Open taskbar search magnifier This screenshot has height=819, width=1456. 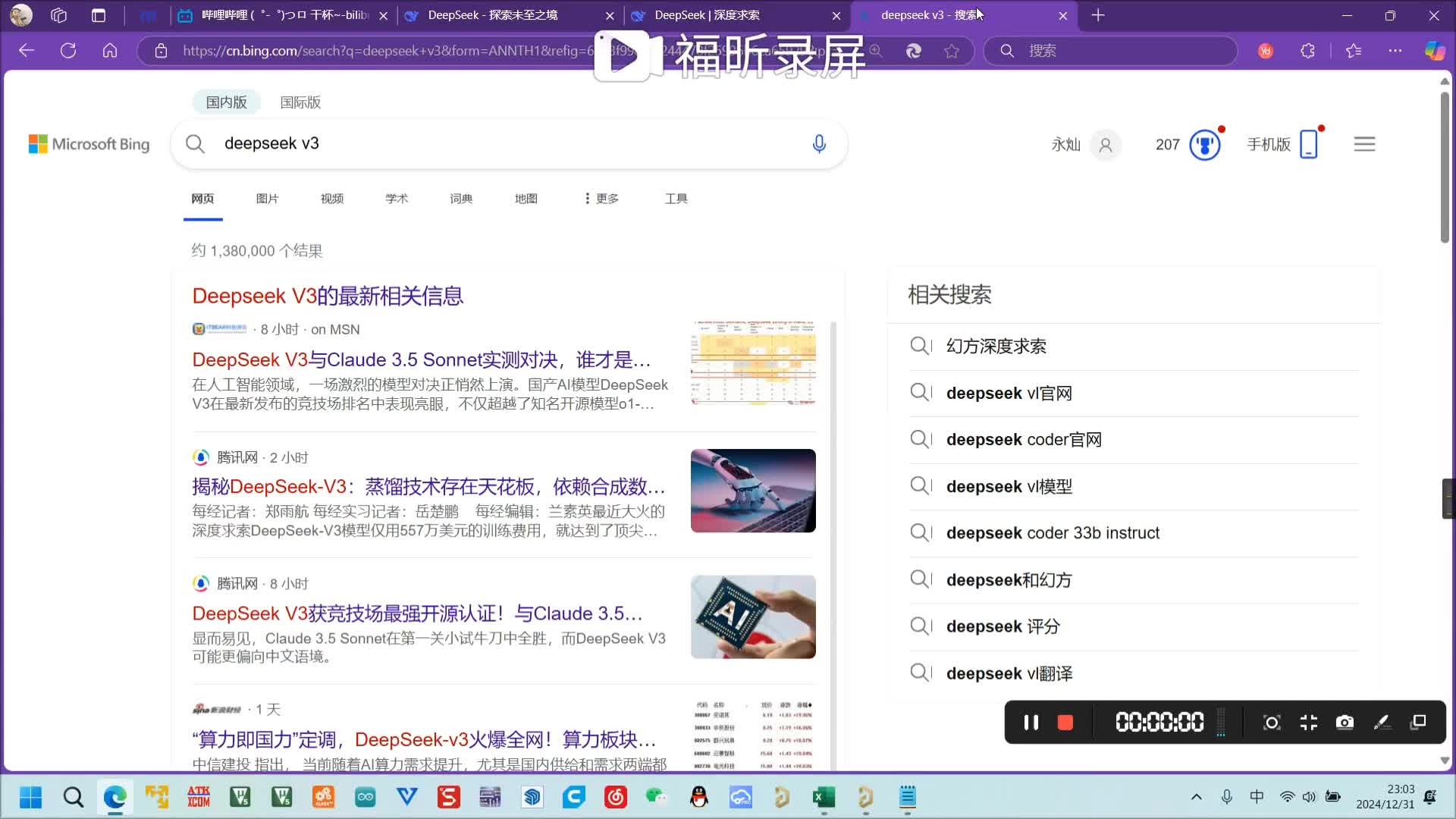tap(73, 797)
